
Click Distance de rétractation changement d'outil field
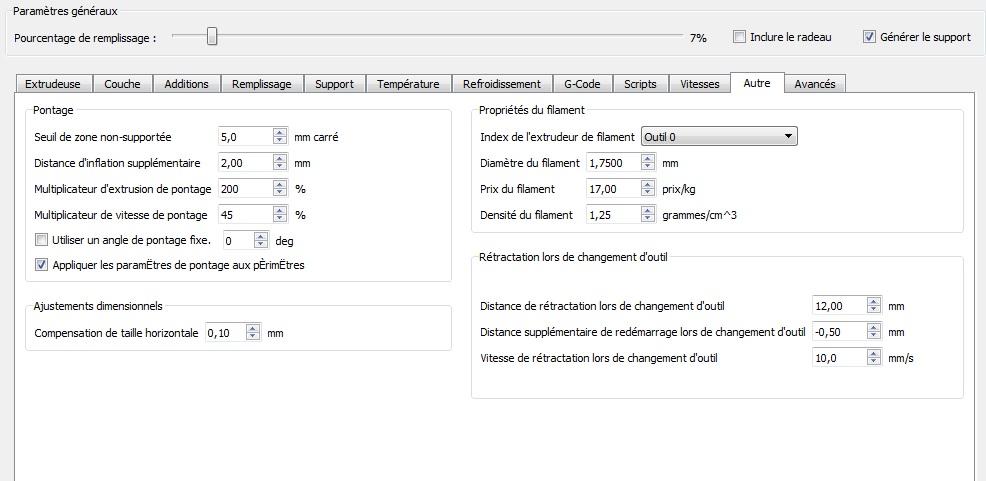839,306
